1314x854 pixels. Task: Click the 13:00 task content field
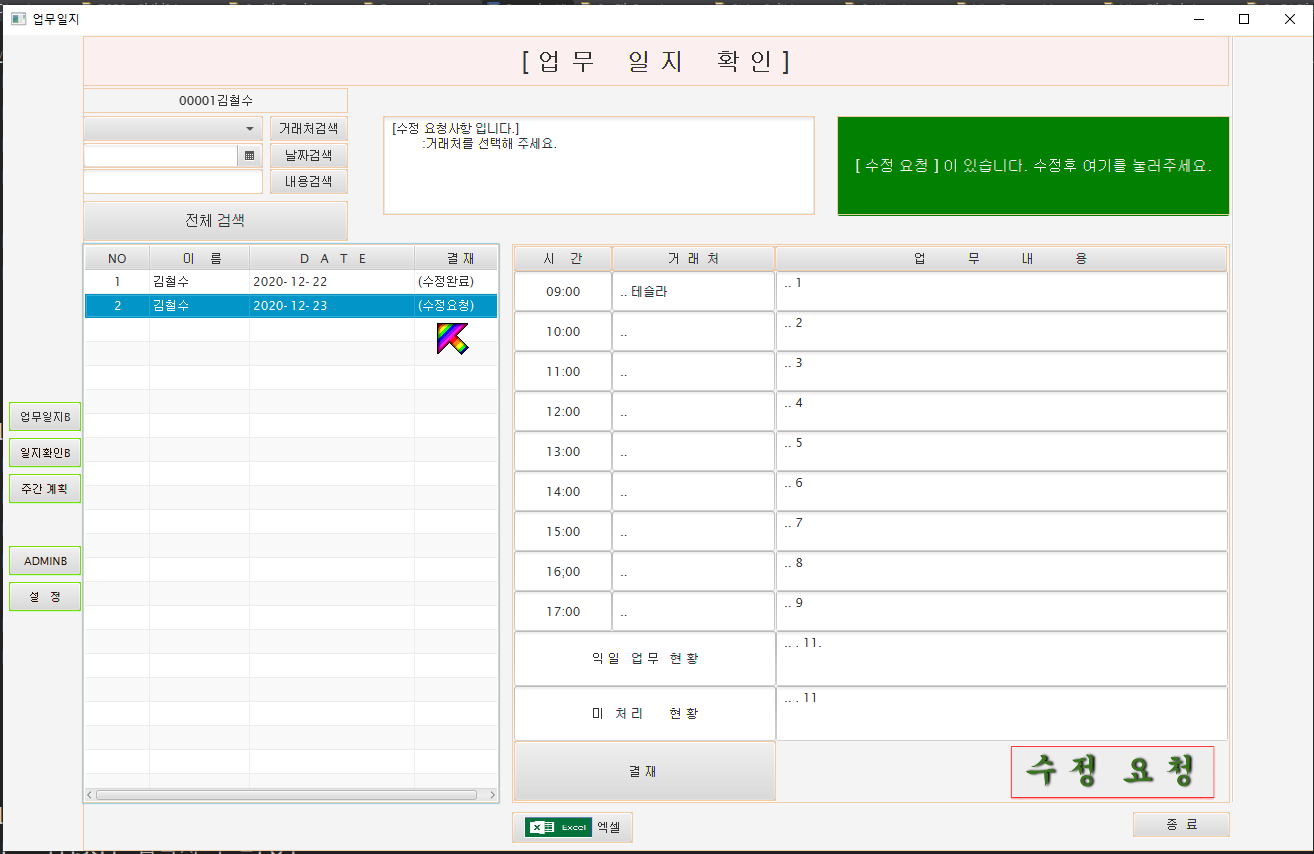pyautogui.click(x=1001, y=451)
